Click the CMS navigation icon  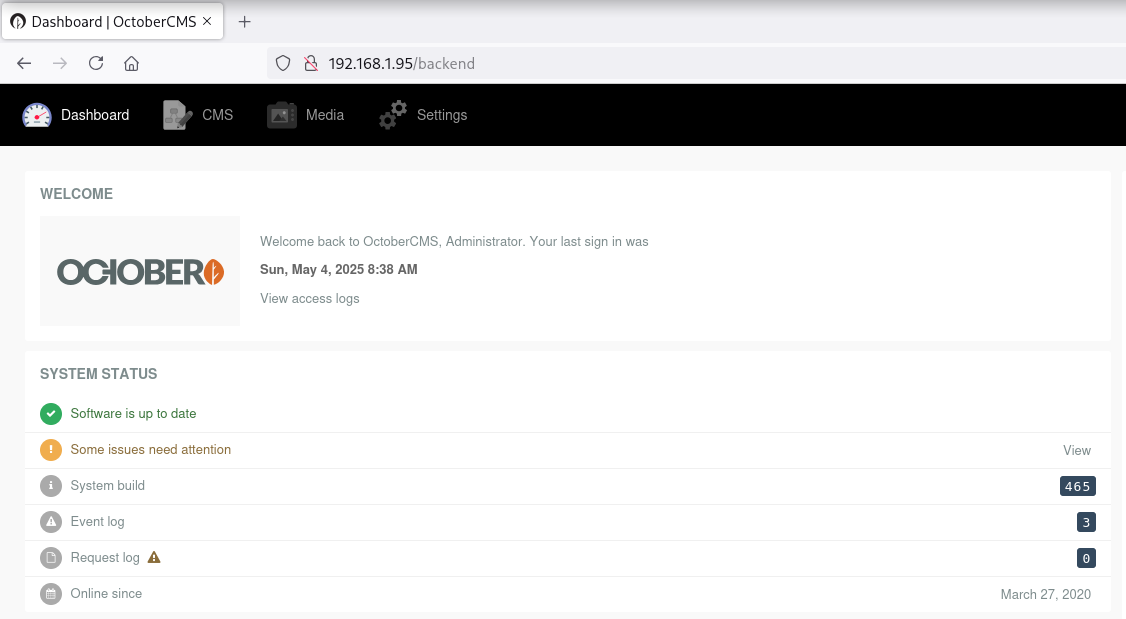tap(177, 115)
